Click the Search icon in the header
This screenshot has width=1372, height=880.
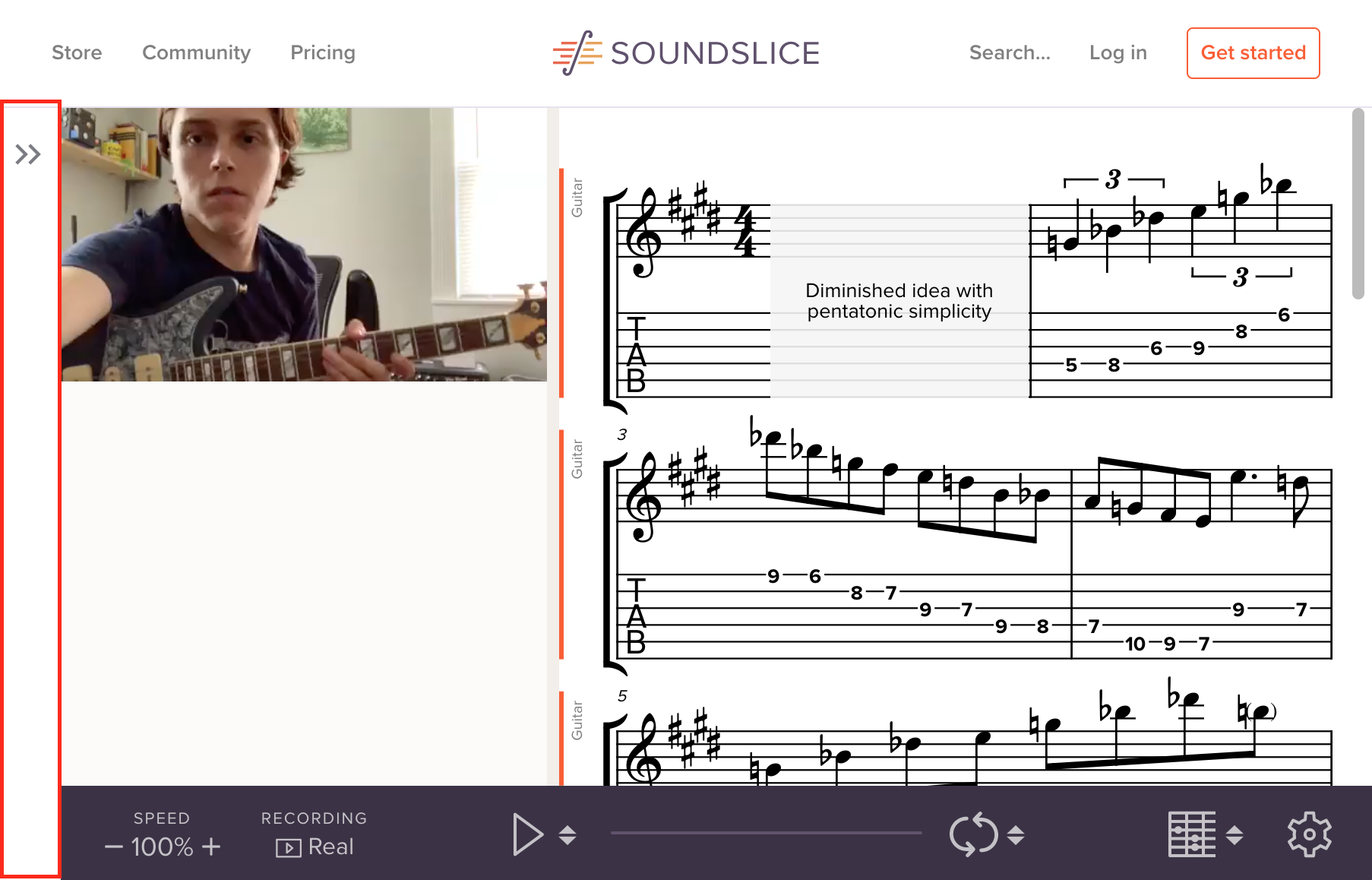(x=1010, y=52)
